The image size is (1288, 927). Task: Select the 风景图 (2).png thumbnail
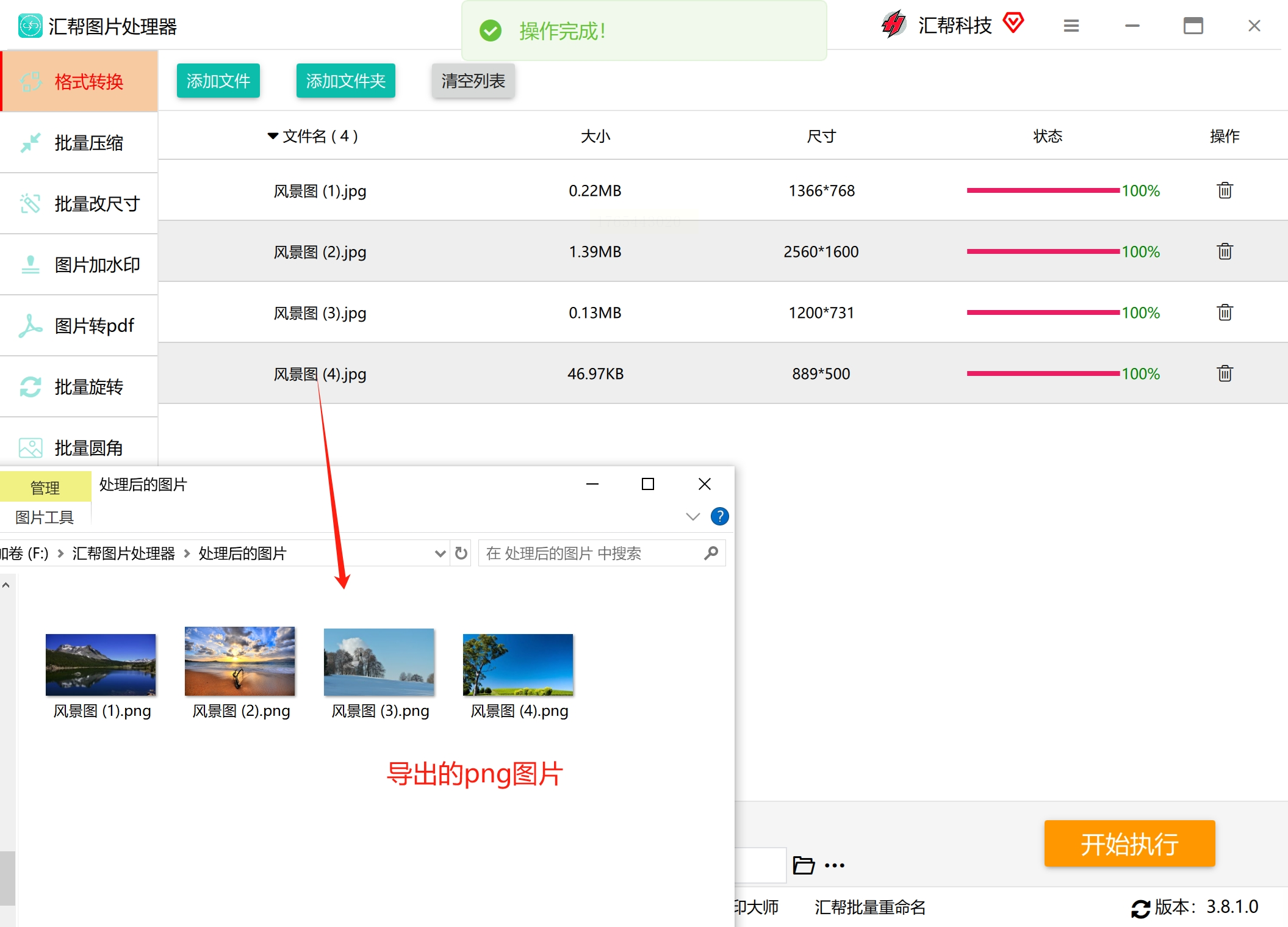point(240,662)
